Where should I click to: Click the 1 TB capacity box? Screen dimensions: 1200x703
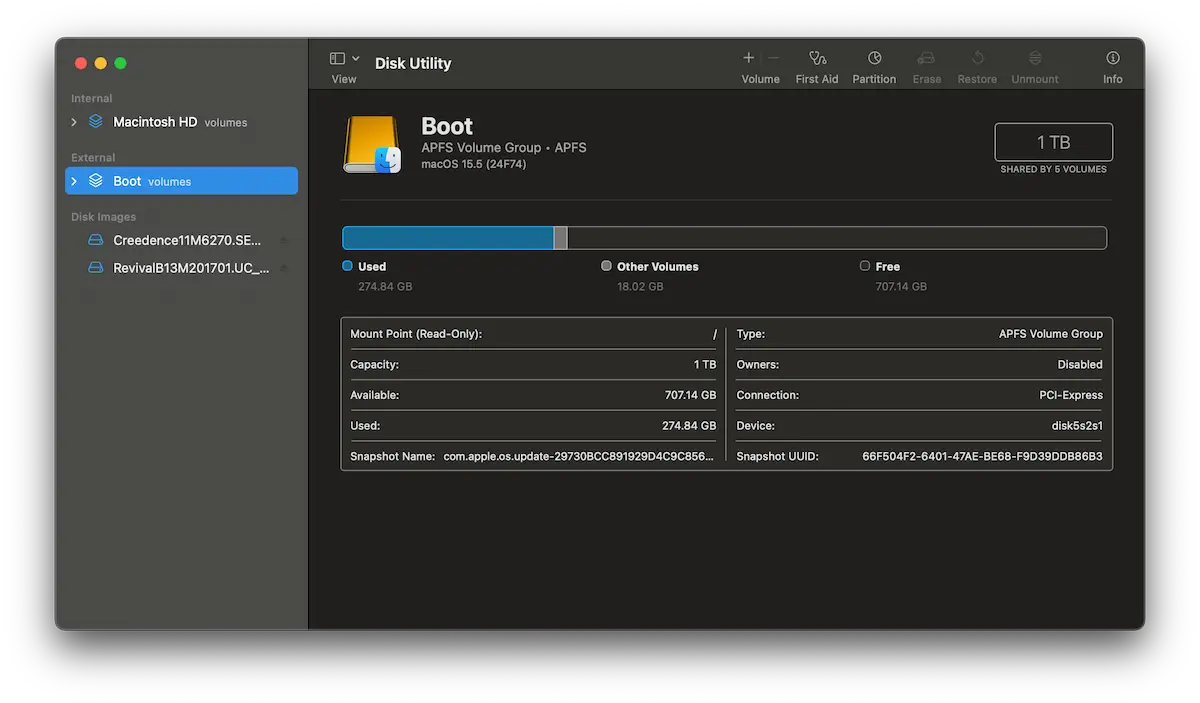[1054, 142]
